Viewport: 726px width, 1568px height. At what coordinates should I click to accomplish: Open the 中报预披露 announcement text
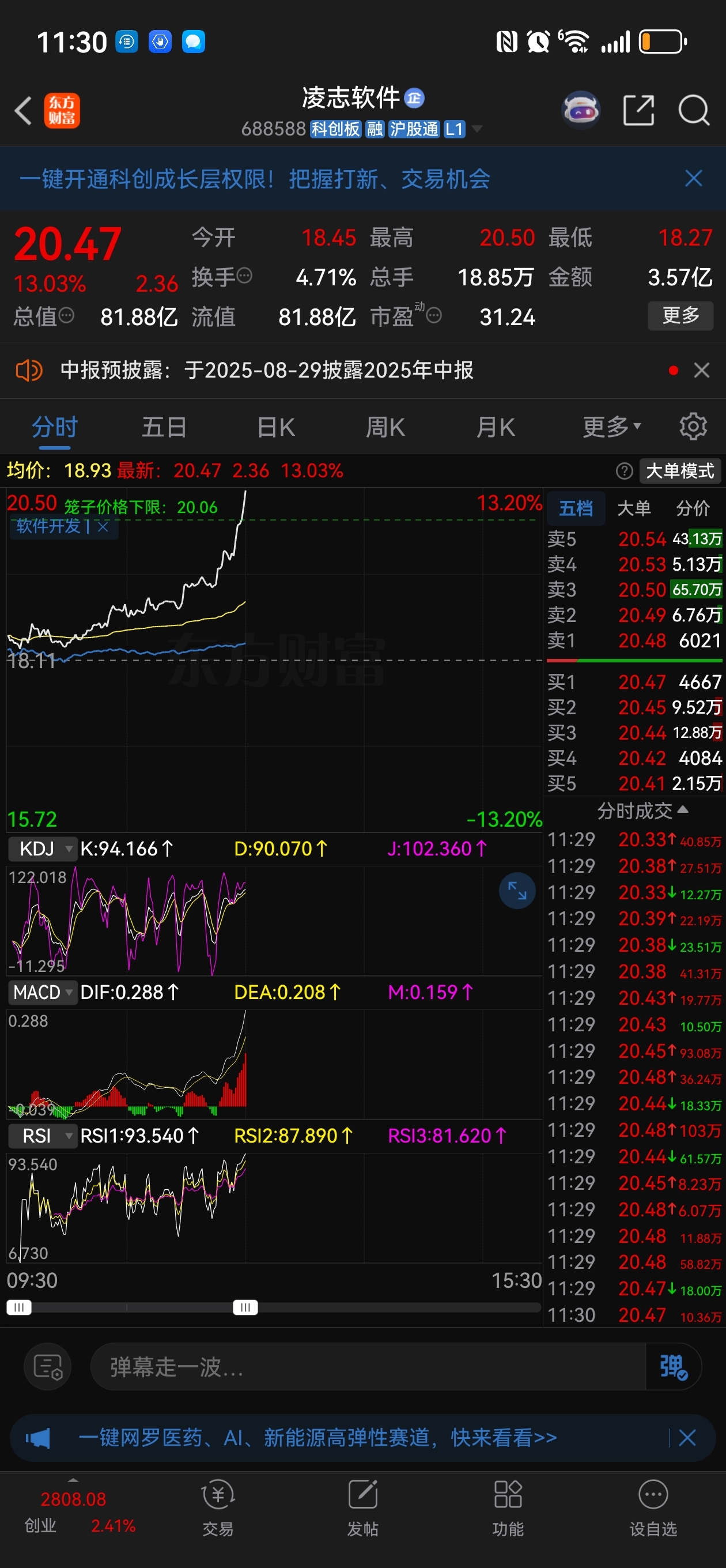pos(267,370)
